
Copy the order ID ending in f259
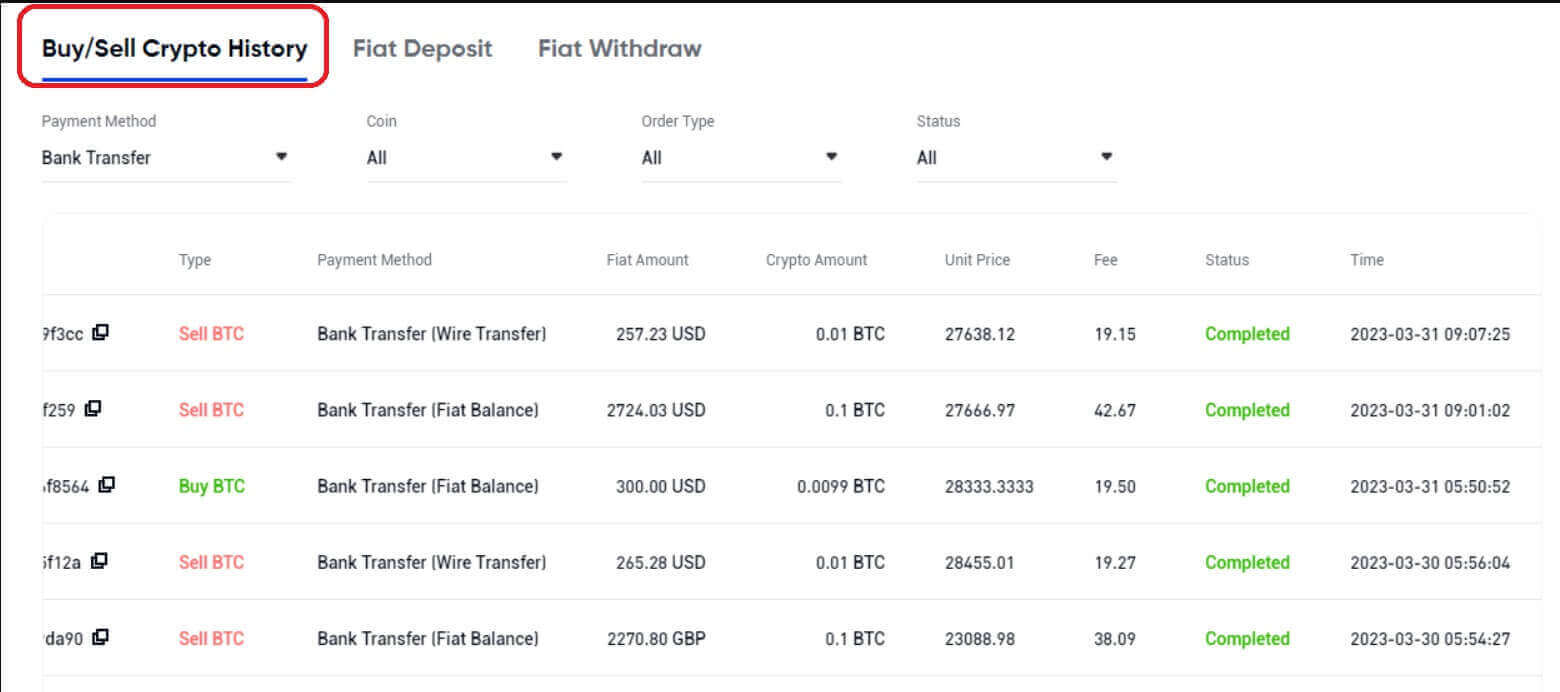[x=95, y=409]
